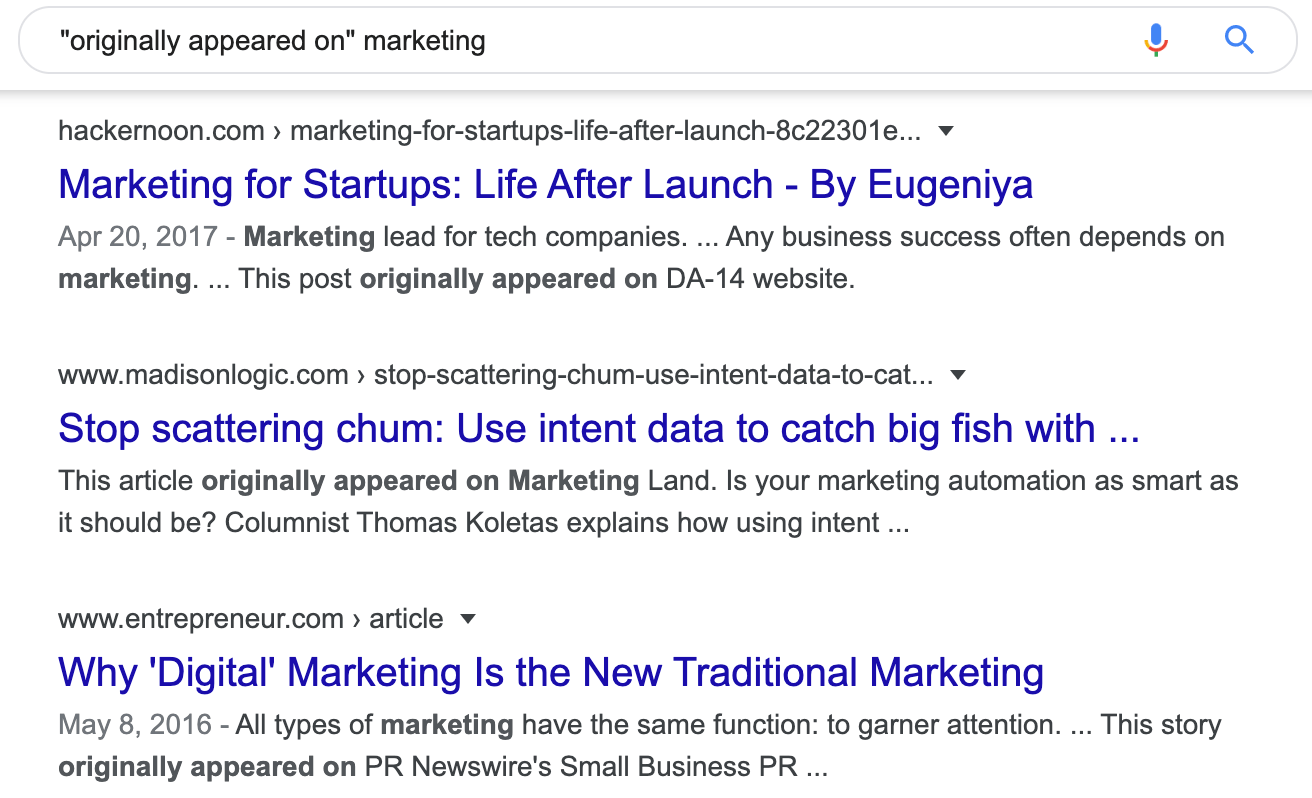The height and width of the screenshot is (798, 1312).
Task: Click inside the Google search bar
Action: click(x=600, y=40)
